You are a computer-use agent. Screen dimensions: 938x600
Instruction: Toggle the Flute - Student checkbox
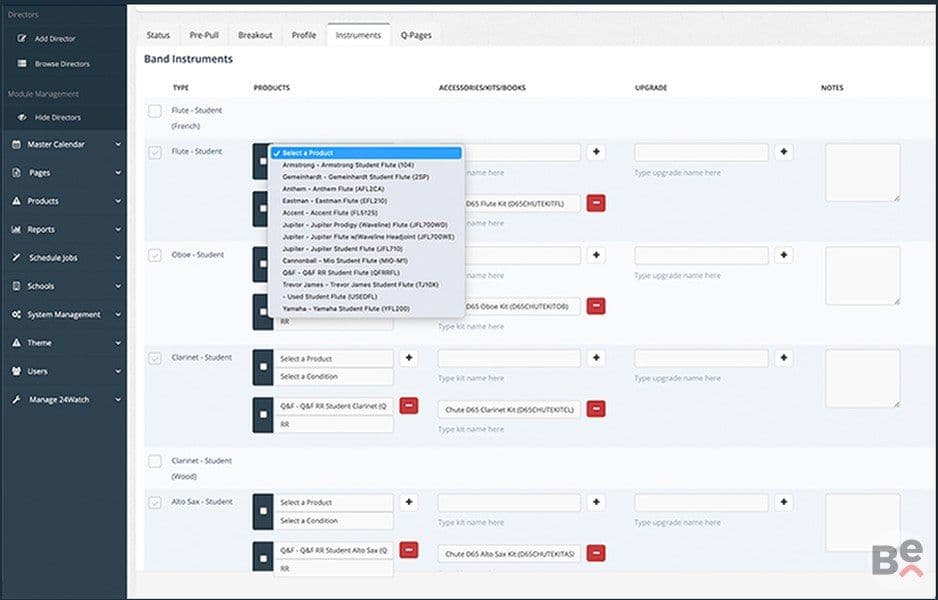(155, 152)
